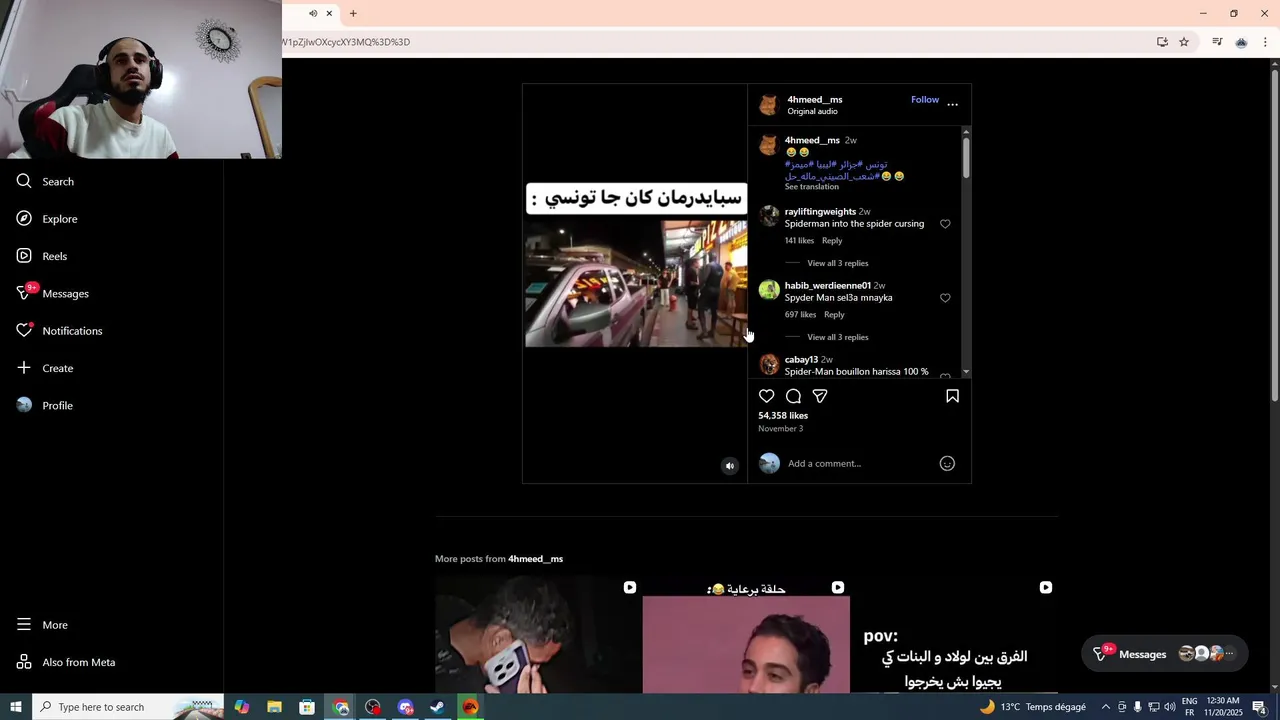Open 4hmeed__ms link in More posts

[535, 559]
